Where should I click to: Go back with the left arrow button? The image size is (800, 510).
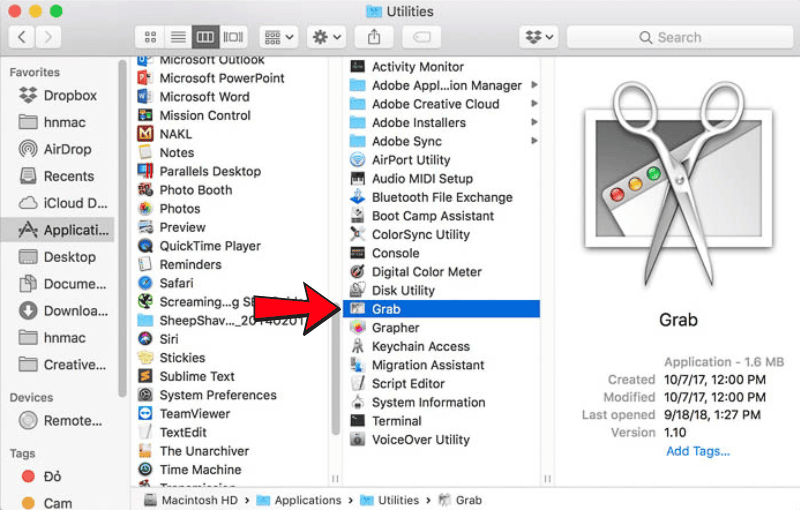(x=22, y=37)
